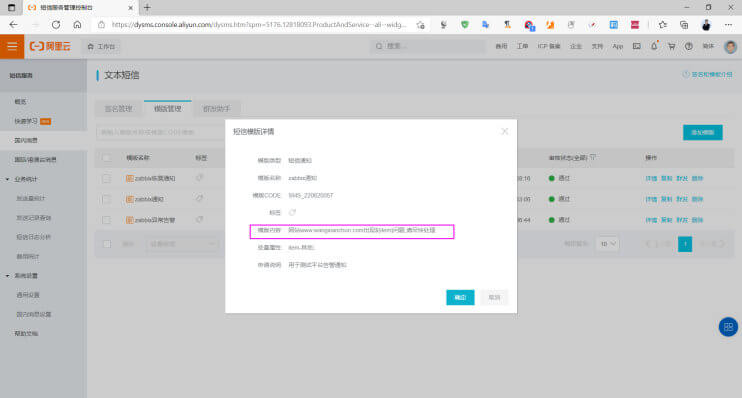Click the browser back arrow
This screenshot has width=742, height=398.
(x=13, y=25)
